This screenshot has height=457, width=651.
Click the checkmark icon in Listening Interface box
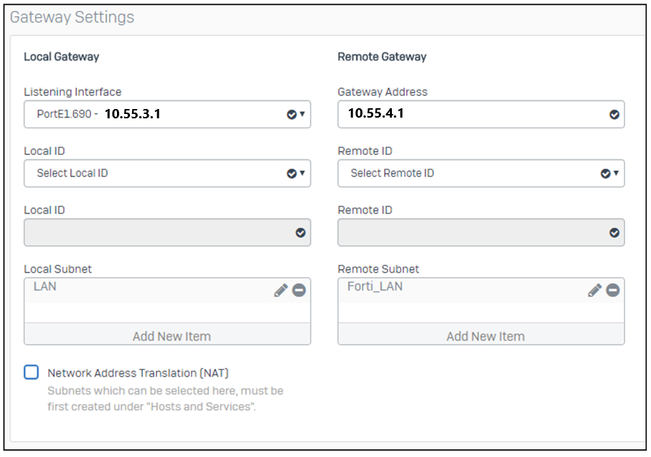click(291, 114)
